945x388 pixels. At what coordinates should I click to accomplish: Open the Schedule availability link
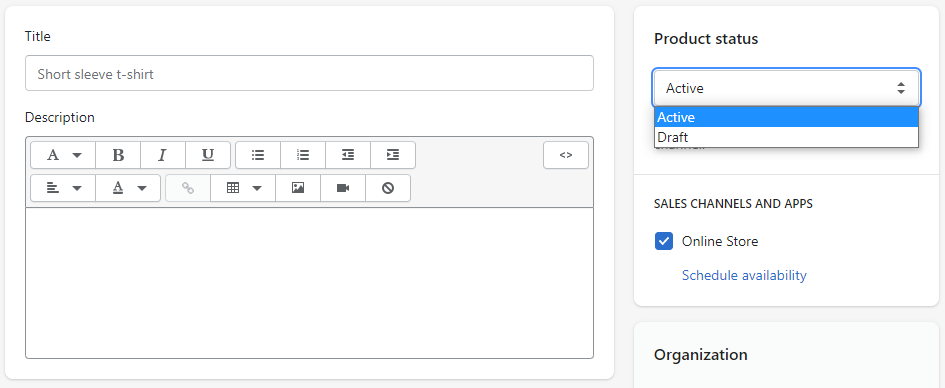pyautogui.click(x=744, y=275)
